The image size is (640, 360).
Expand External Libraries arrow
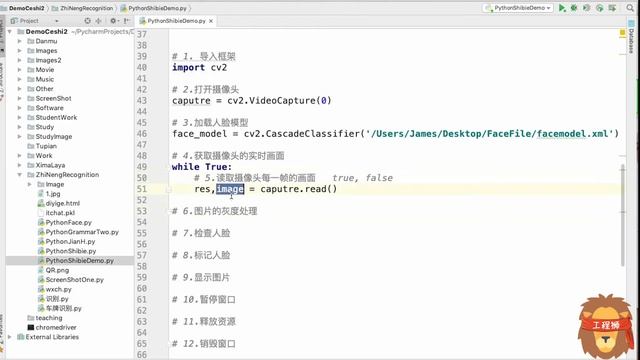(9, 337)
